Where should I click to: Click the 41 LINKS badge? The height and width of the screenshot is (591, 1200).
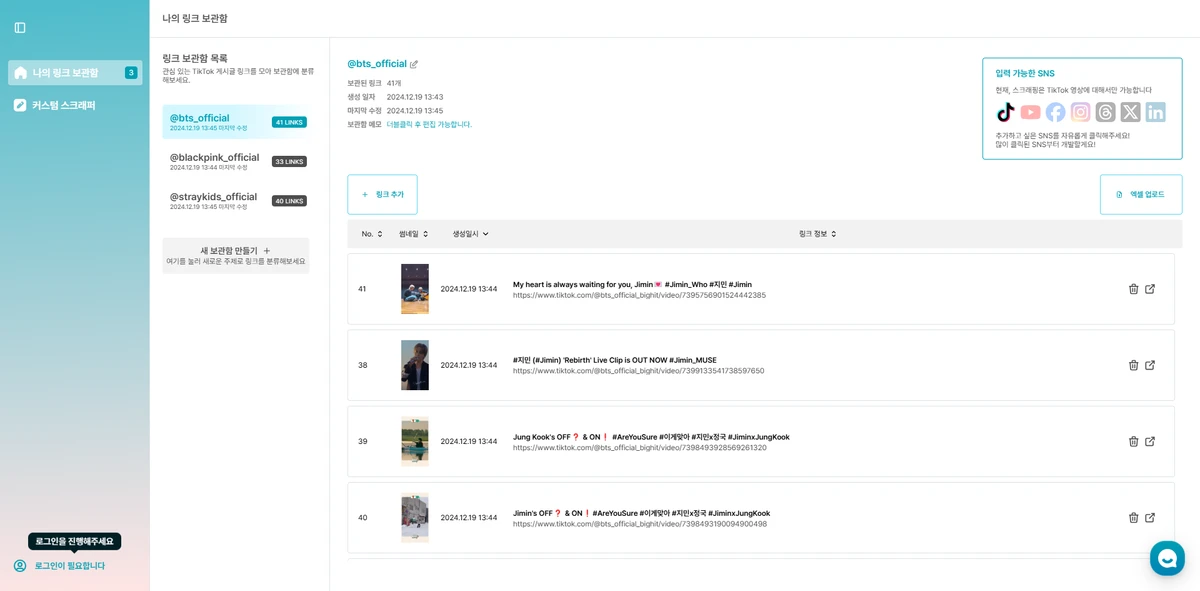pos(289,122)
